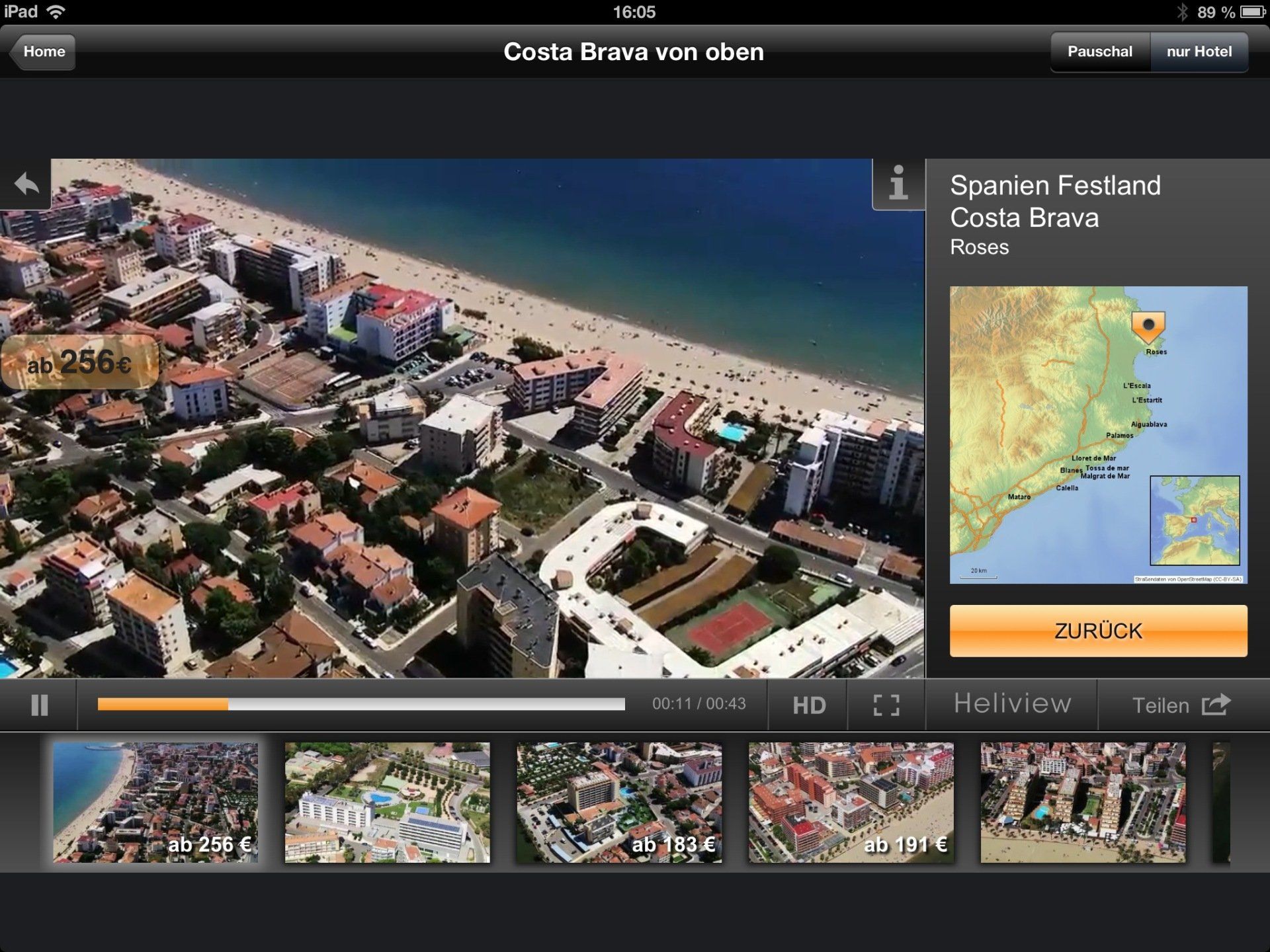Viewport: 1270px width, 952px height.
Task: Open the ab 183 € video thumbnail
Action: click(619, 802)
